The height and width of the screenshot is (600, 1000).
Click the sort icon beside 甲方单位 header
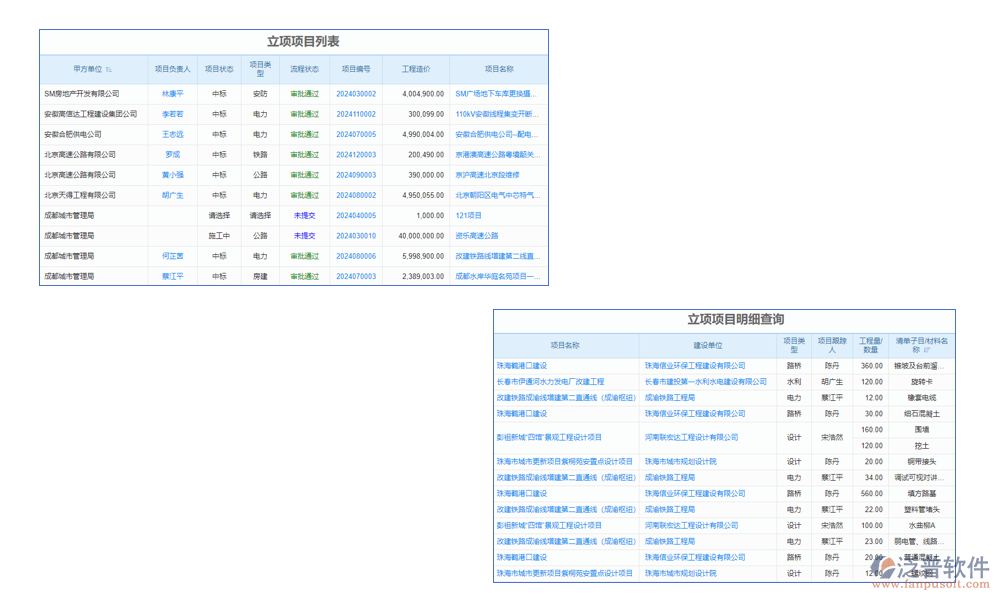point(109,70)
